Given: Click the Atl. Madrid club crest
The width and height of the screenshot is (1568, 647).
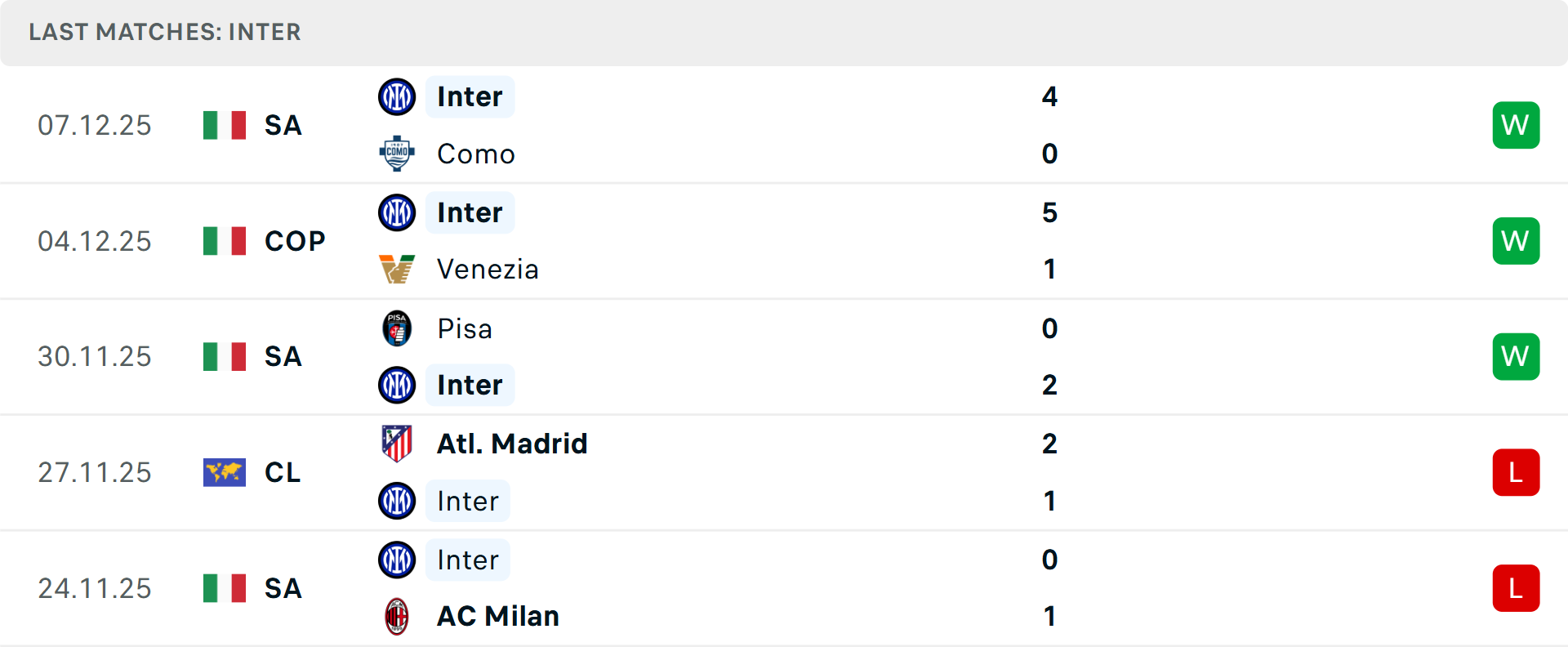Looking at the screenshot, I should coord(397,444).
